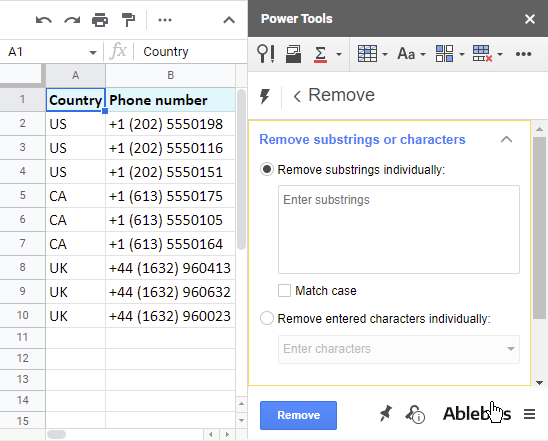Image resolution: width=548 pixels, height=441 pixels.
Task: Collapse the Remove substrings or characters section
Action: (x=506, y=139)
